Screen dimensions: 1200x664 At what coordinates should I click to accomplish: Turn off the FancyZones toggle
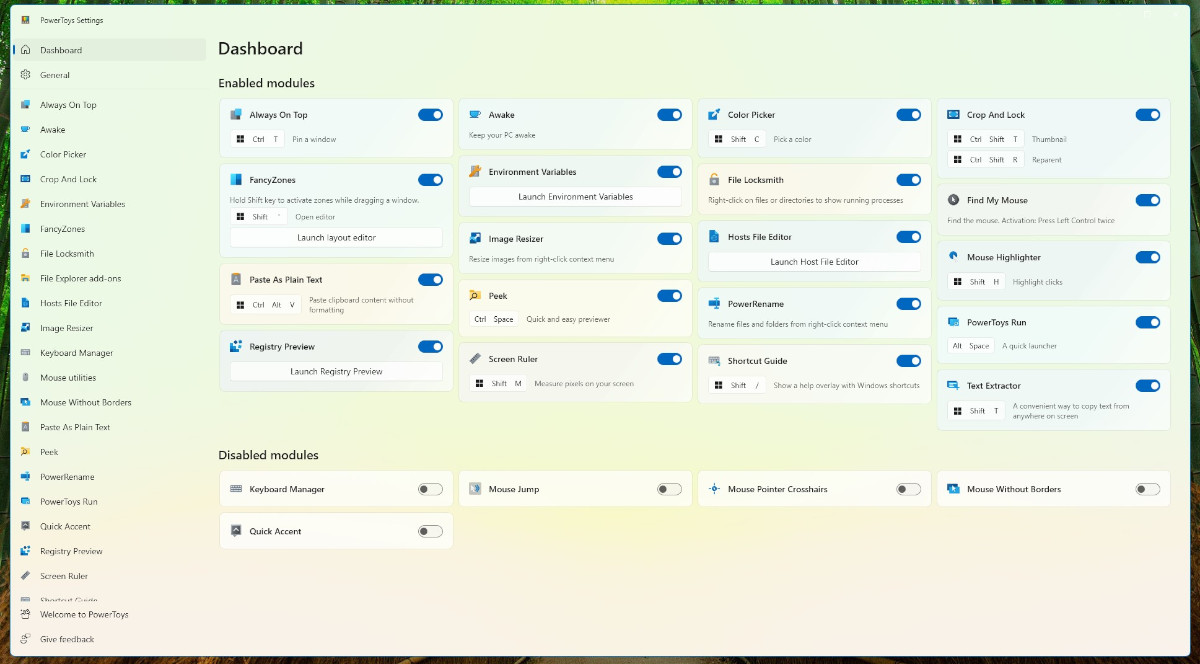click(430, 180)
